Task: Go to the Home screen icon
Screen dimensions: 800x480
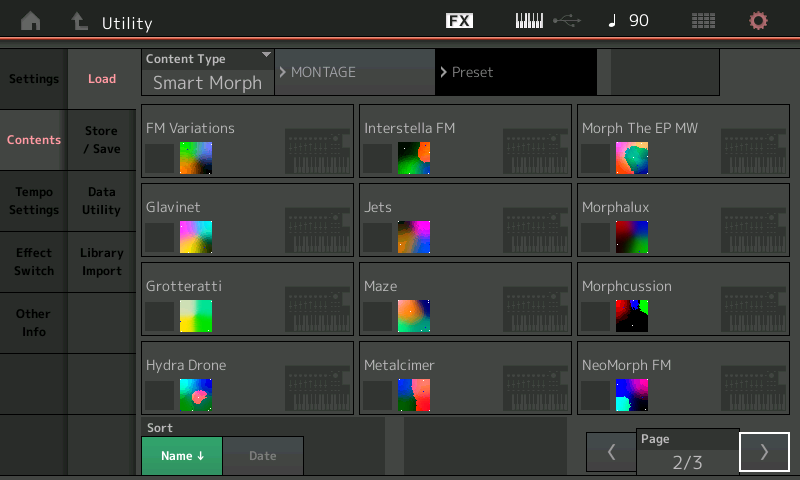Action: click(31, 21)
